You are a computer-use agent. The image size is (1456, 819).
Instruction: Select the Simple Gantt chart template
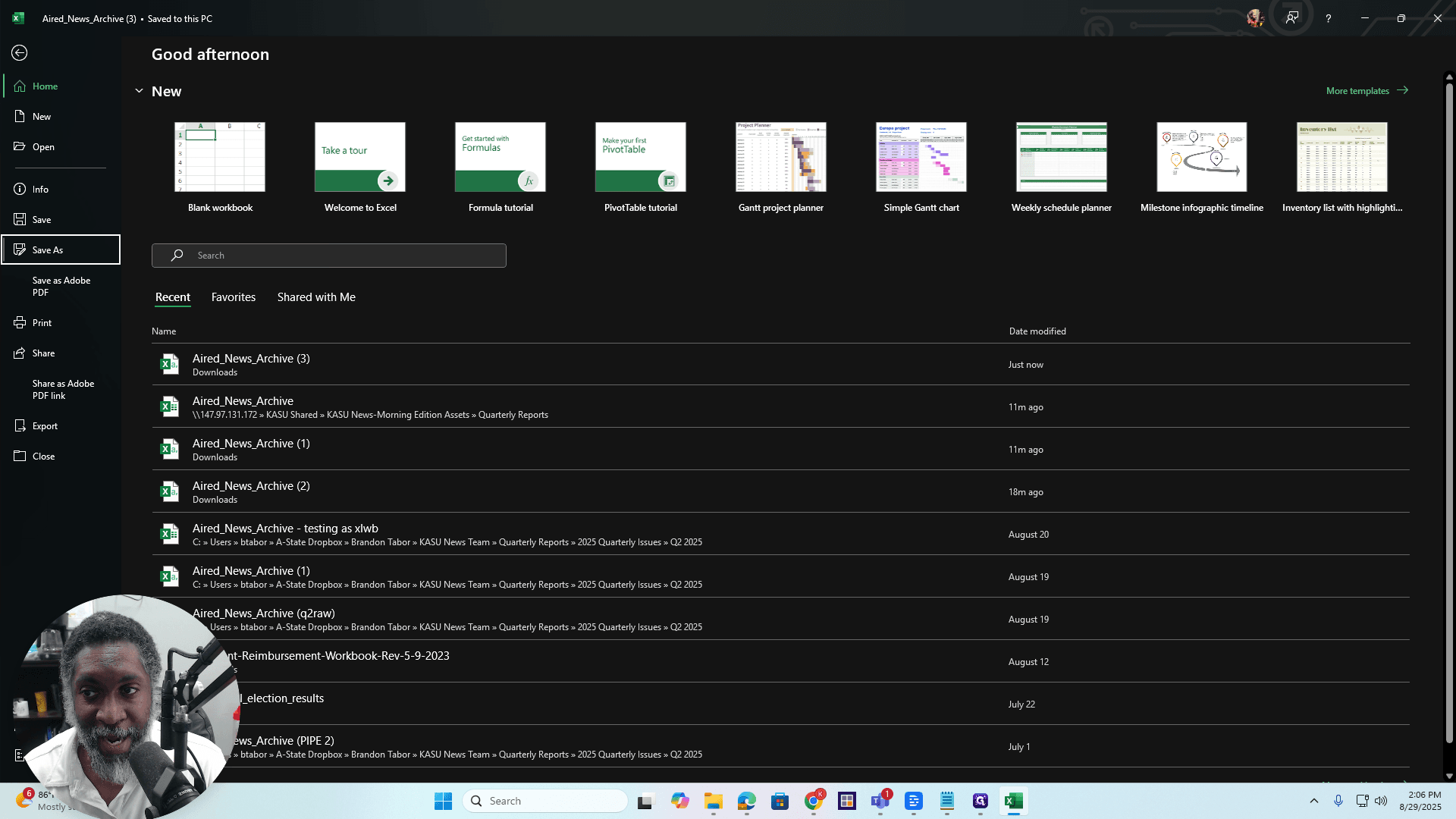[921, 168]
